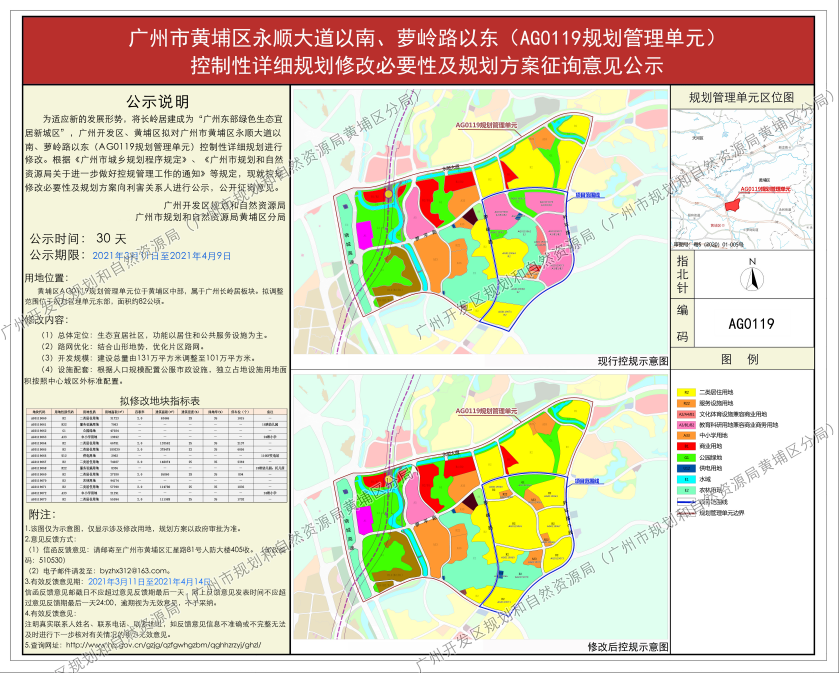Open the query URL link at the bottom
Image resolution: width=839 pixels, height=673 pixels.
163,645
